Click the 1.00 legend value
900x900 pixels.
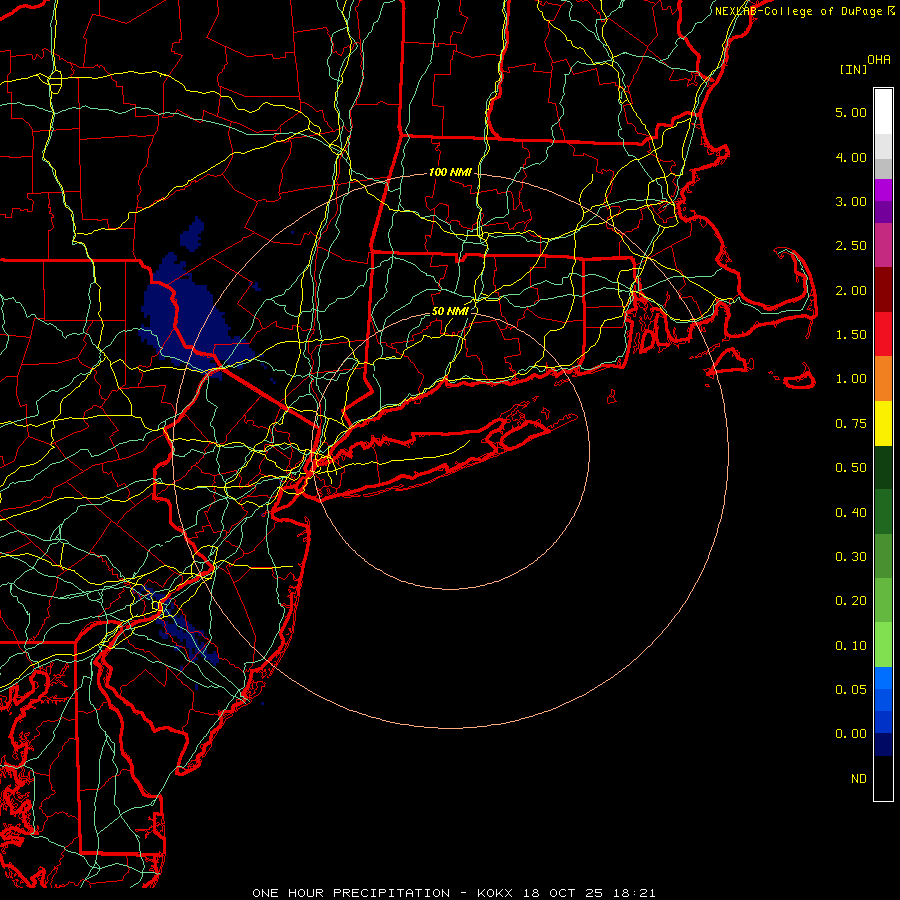pos(851,379)
